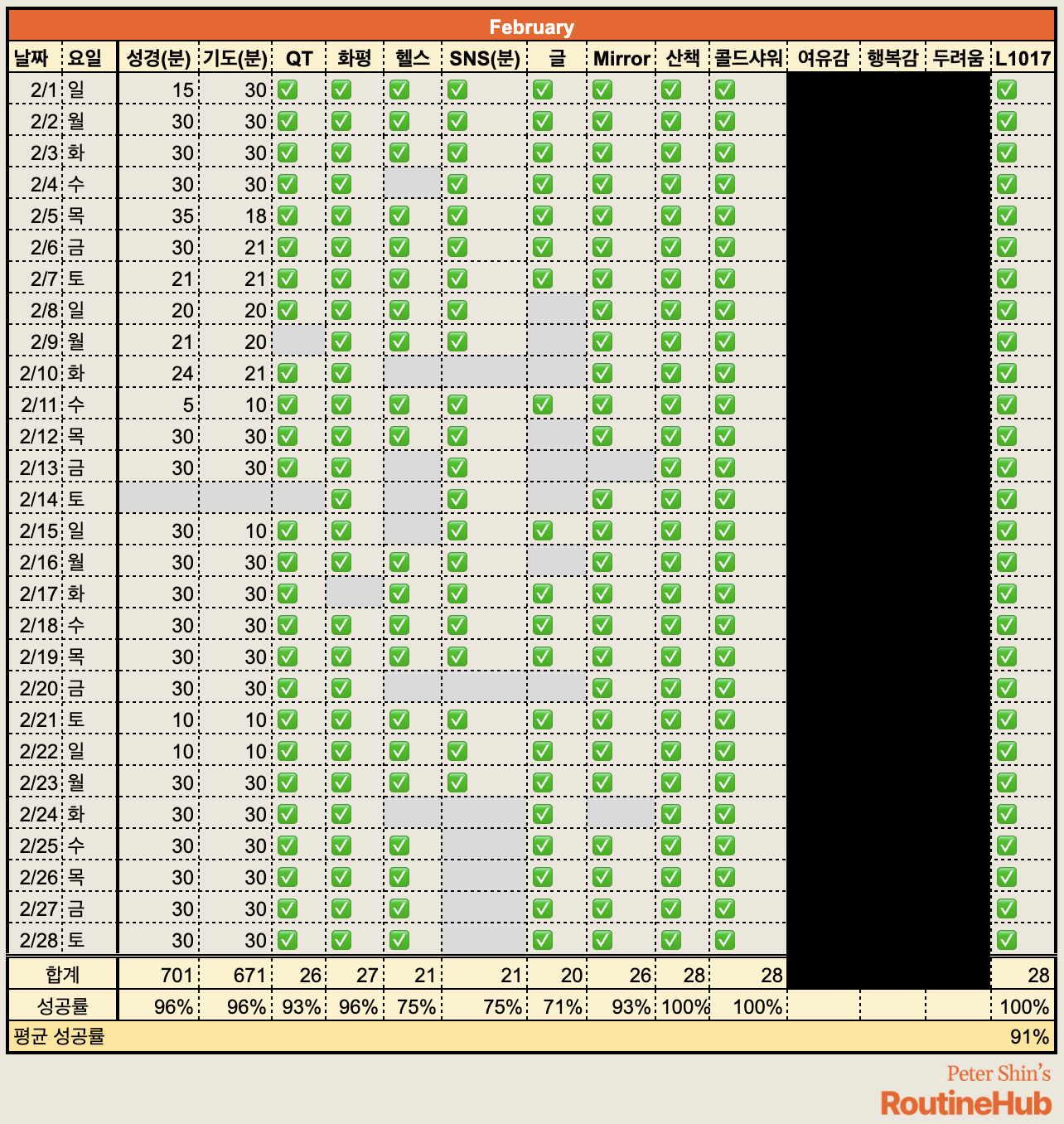Select the SNS(분) column header
The width and height of the screenshot is (1064, 1124).
485,58
